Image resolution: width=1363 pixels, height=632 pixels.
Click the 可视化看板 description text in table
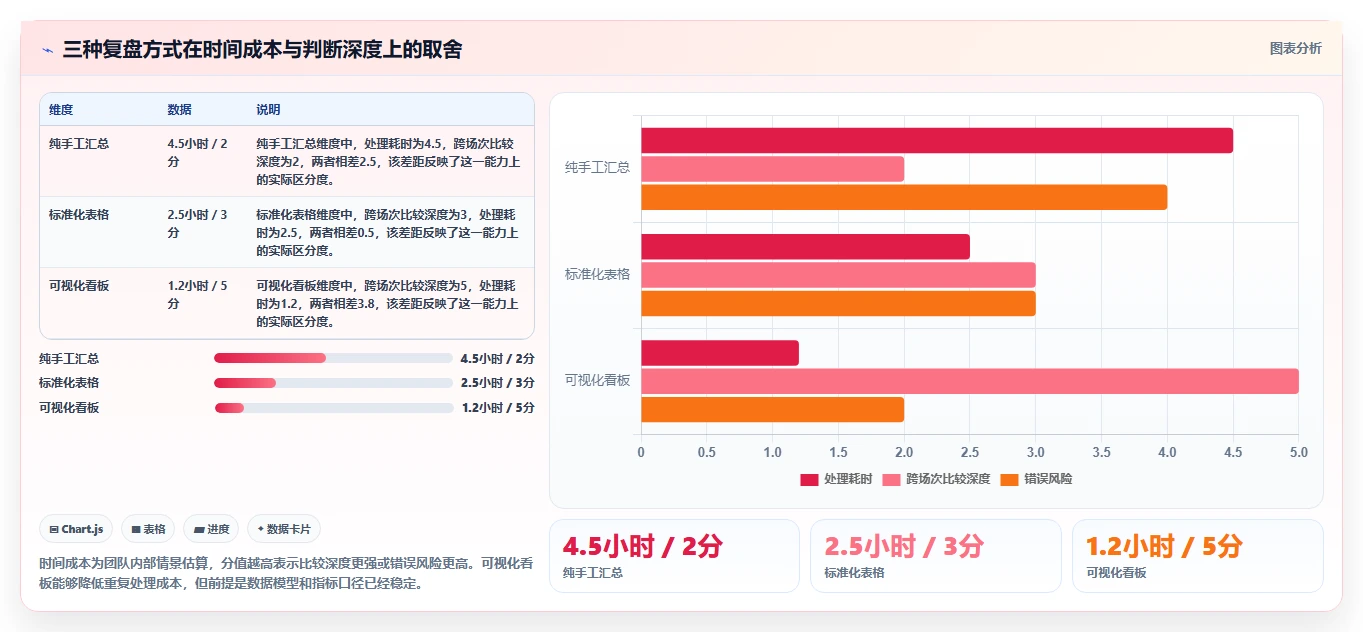[388, 304]
